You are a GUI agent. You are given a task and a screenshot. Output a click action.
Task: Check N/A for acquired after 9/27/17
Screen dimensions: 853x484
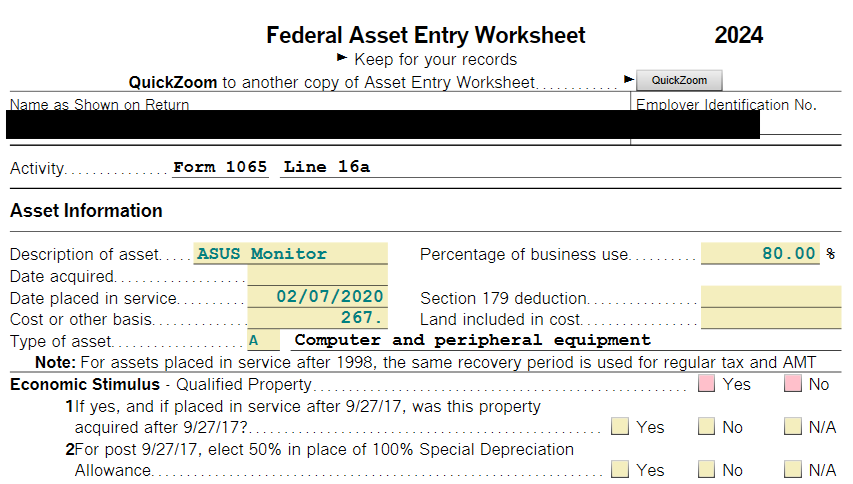click(x=793, y=427)
